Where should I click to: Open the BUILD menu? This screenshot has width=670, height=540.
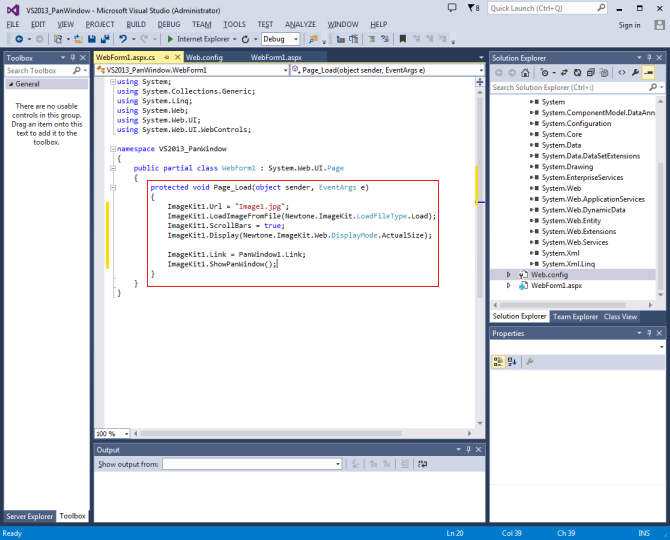[136, 24]
